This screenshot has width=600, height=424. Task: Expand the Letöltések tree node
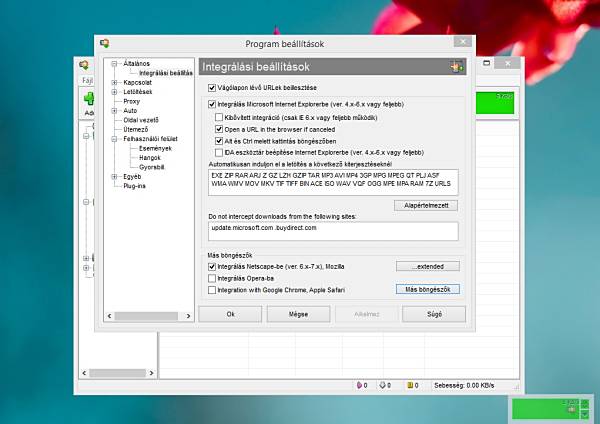coord(114,92)
